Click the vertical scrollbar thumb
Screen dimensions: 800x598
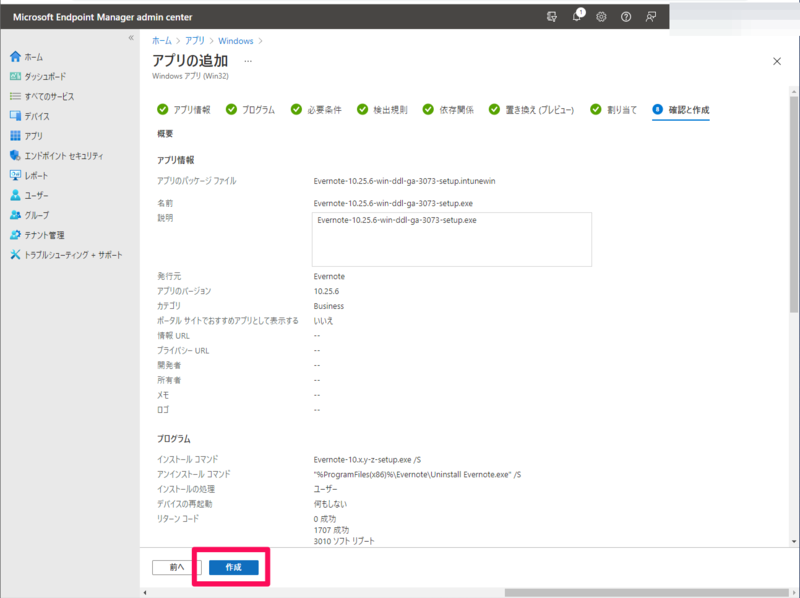tap(793, 204)
